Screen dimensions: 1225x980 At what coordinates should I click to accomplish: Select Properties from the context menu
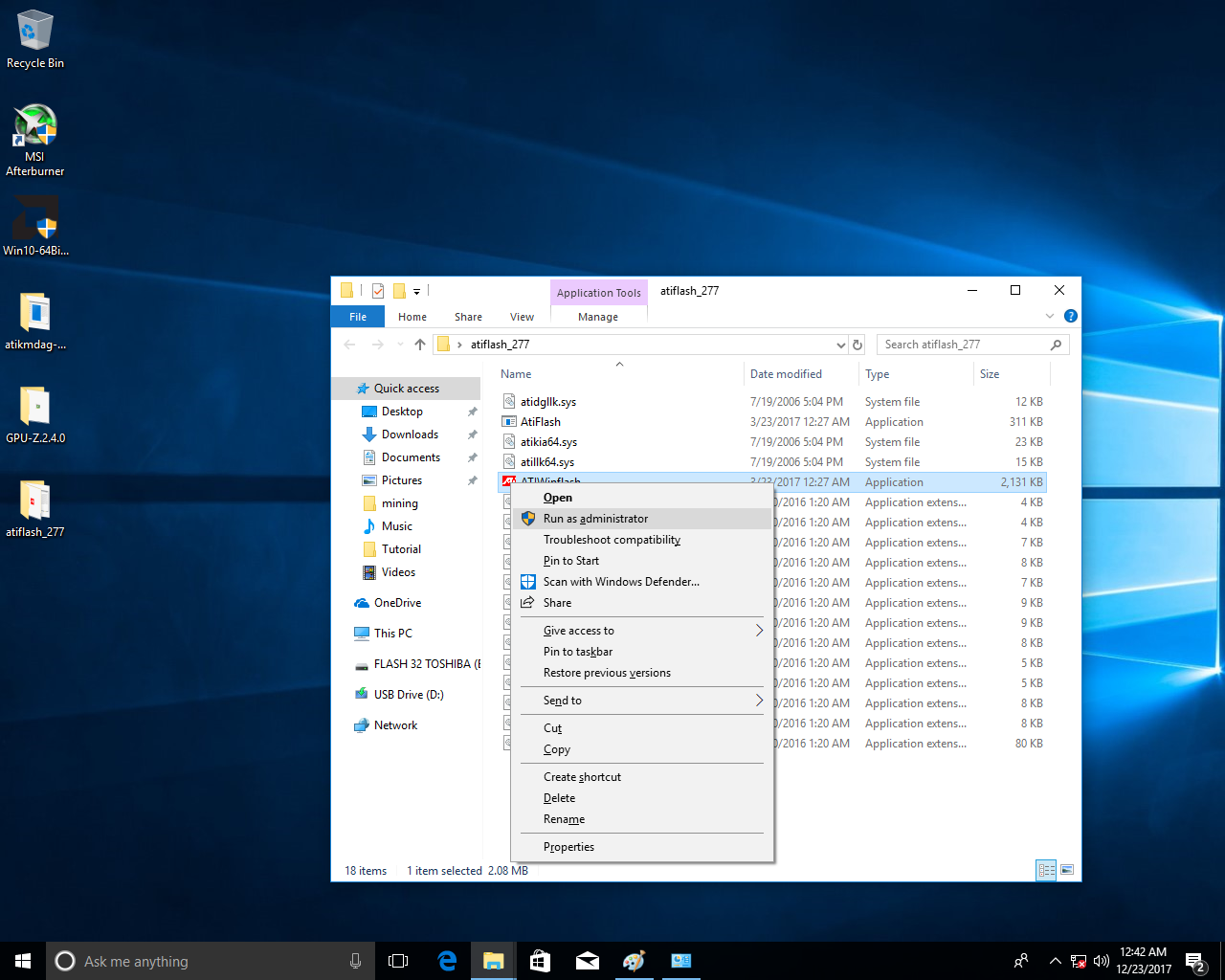[x=568, y=847]
